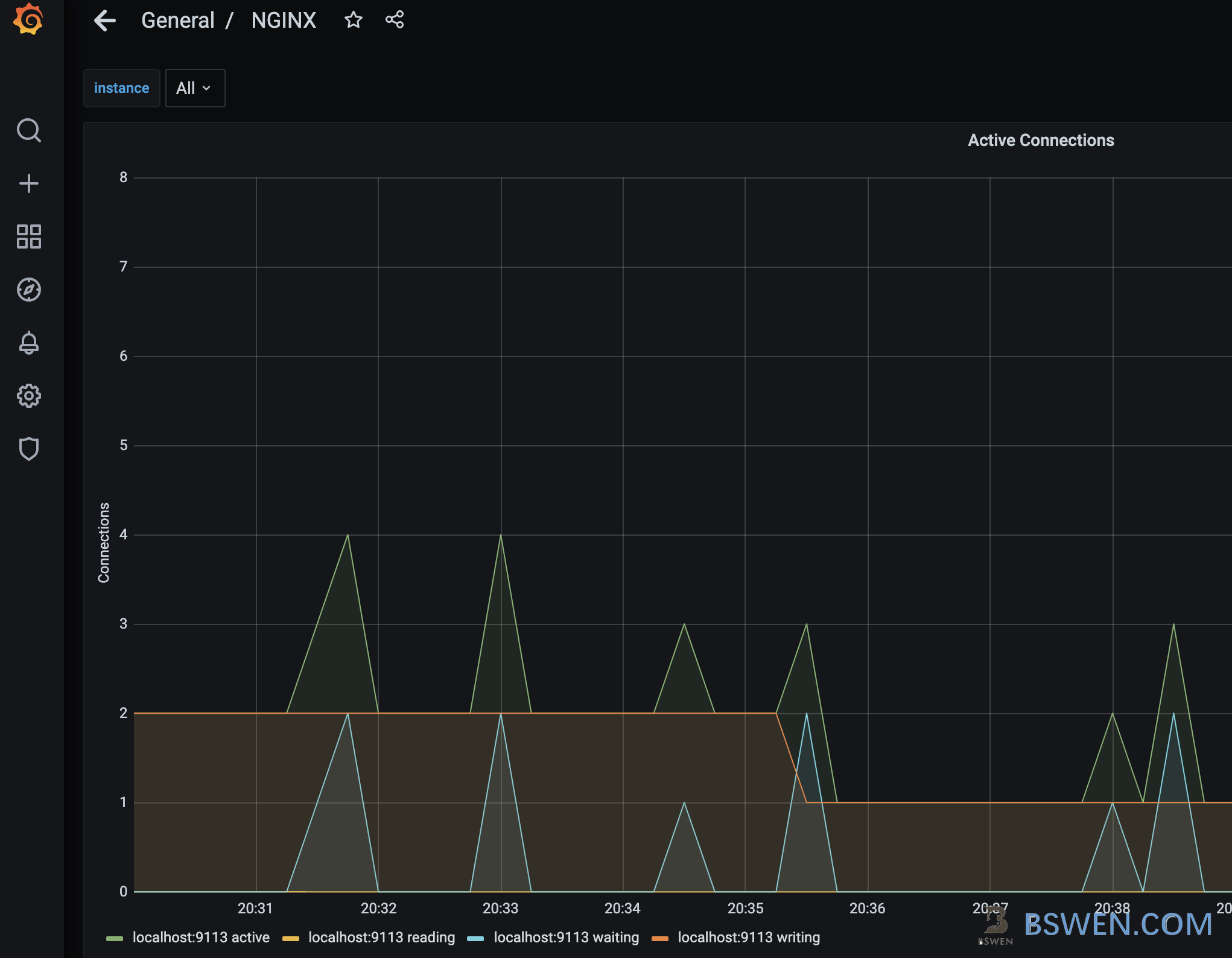This screenshot has width=1232, height=958.
Task: Click the instance variable label
Action: point(121,88)
